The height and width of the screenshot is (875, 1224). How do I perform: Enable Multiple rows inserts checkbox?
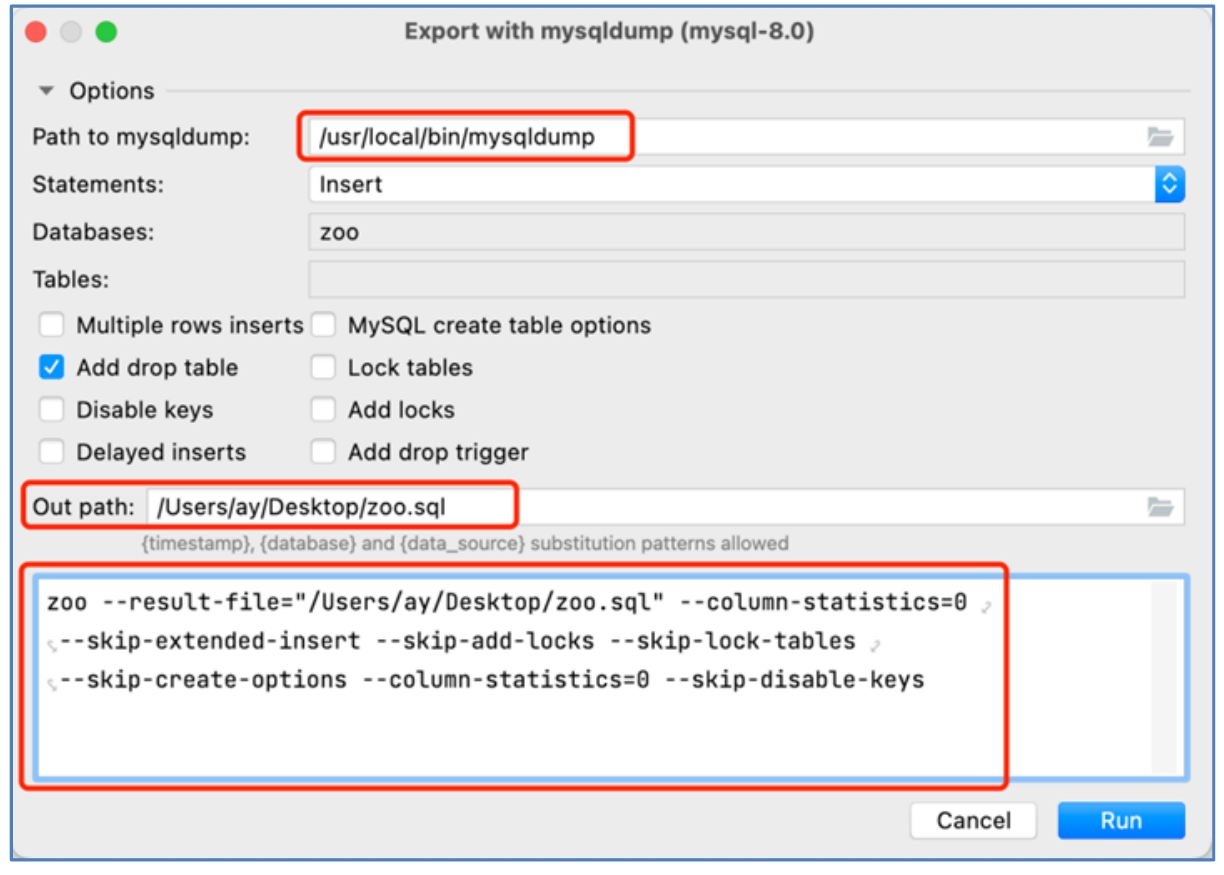pos(52,325)
